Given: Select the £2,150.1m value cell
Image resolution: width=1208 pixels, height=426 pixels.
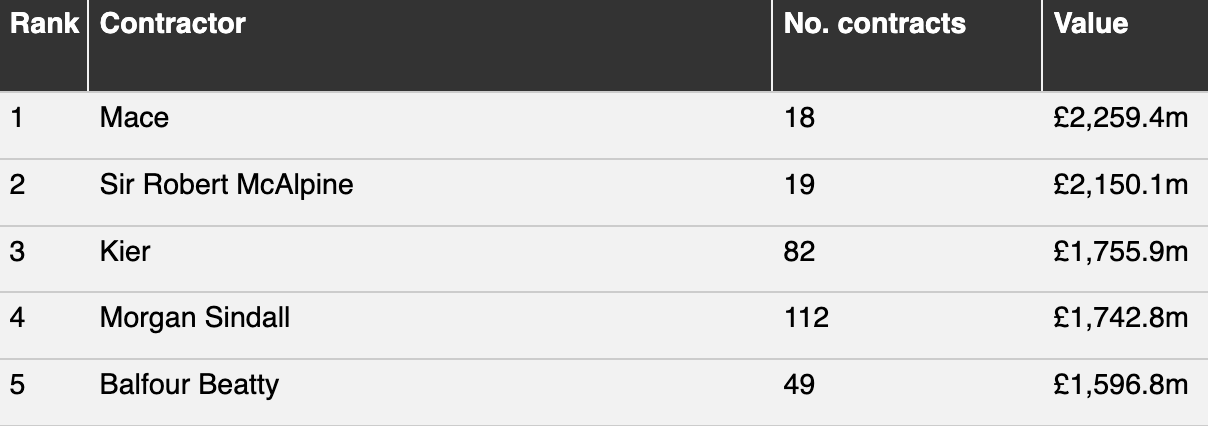Looking at the screenshot, I should click(1120, 185).
